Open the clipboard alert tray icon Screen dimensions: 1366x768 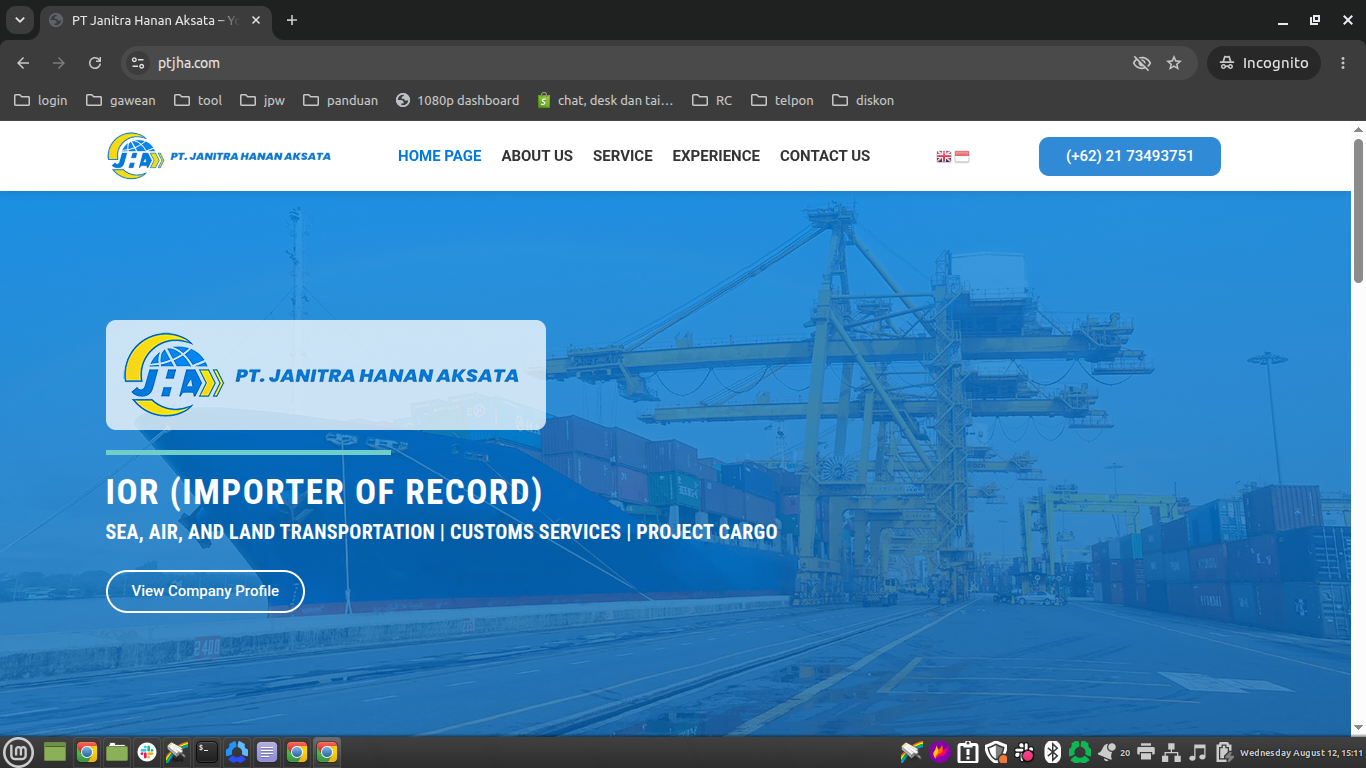(968, 752)
